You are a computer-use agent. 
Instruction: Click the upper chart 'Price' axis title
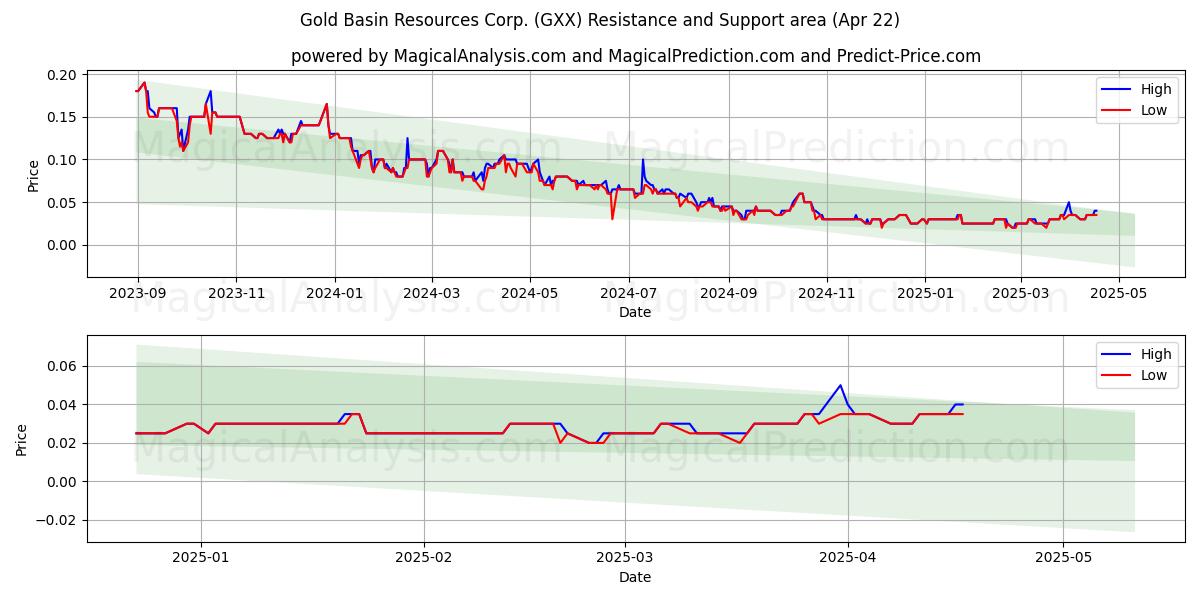click(33, 174)
